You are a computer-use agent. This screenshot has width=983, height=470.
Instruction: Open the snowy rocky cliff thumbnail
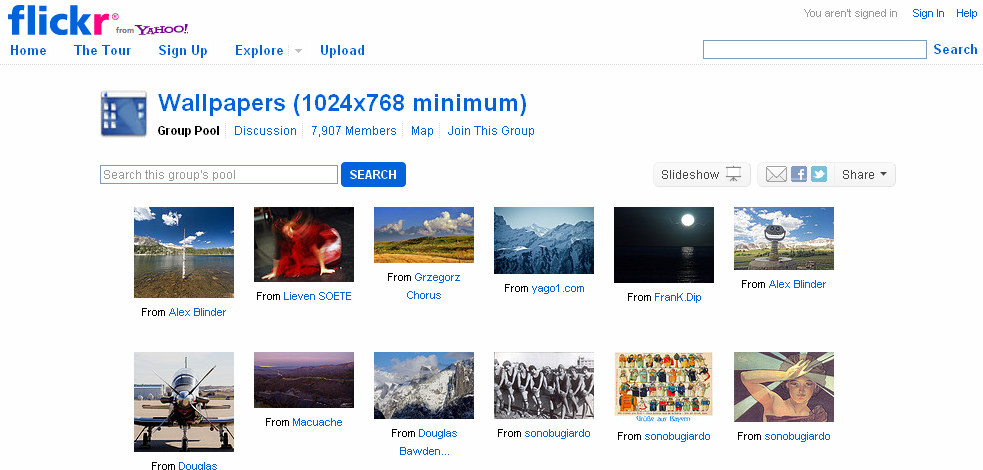424,385
